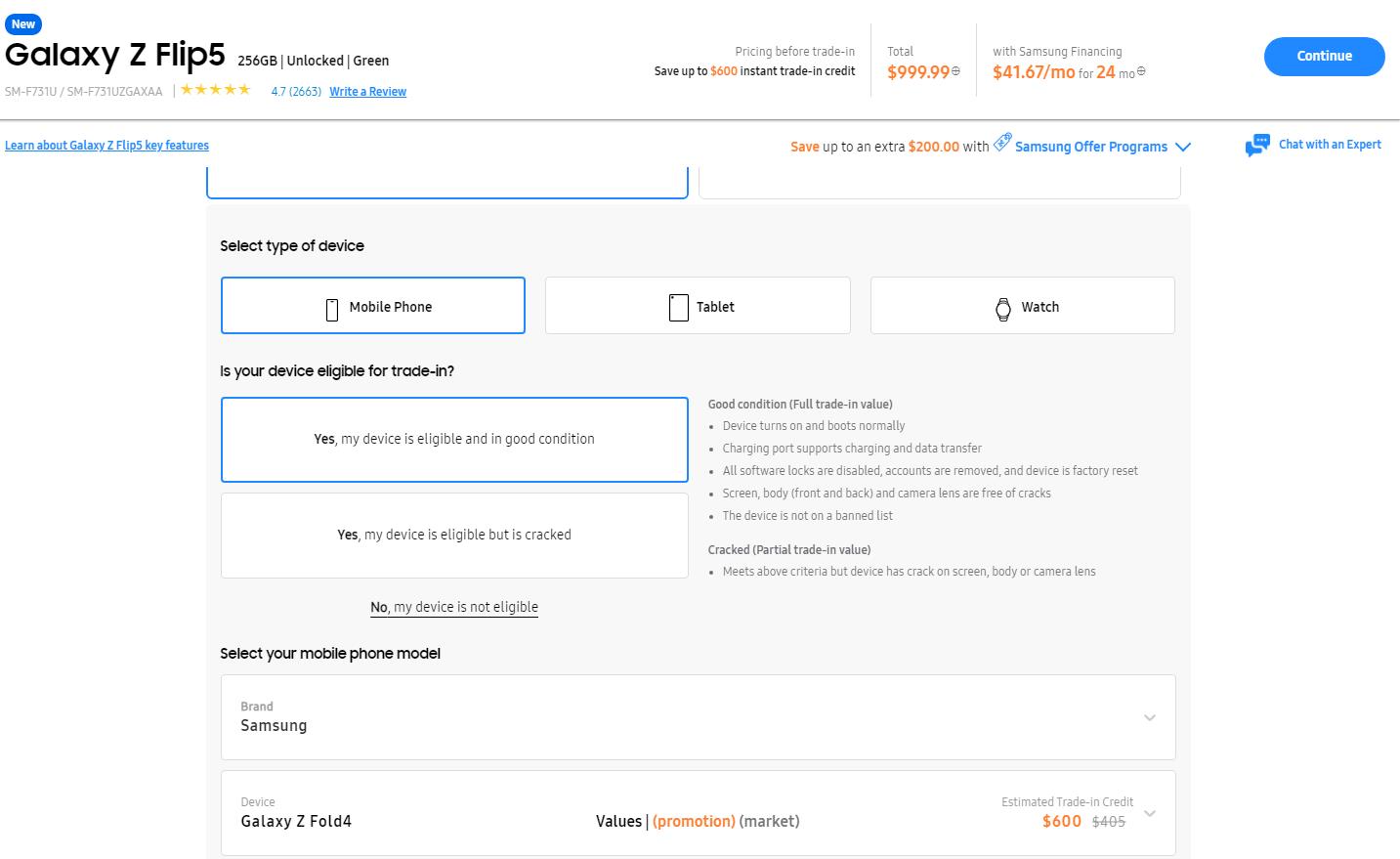Click the info icon beside 24 mo financing
This screenshot has height=859, width=1400.
[x=1141, y=71]
